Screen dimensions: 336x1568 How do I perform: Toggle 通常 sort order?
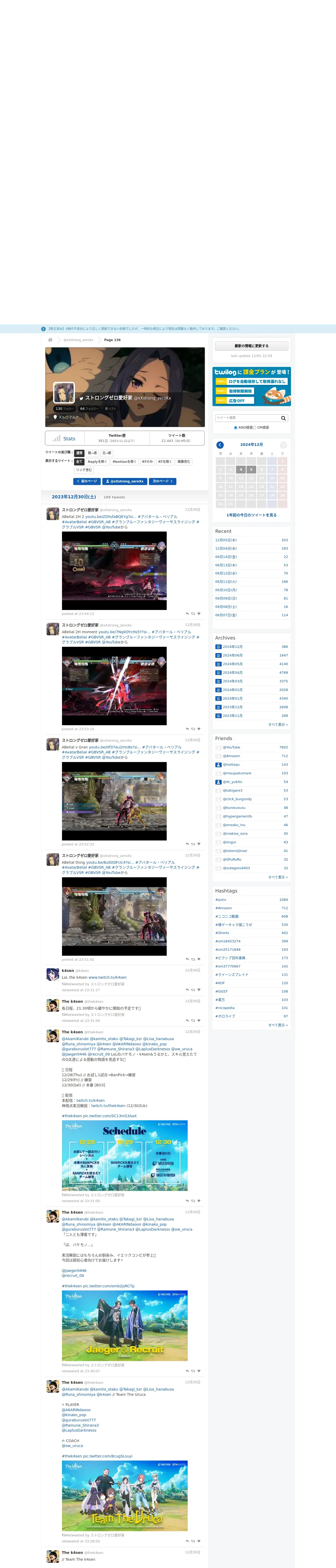tap(79, 453)
